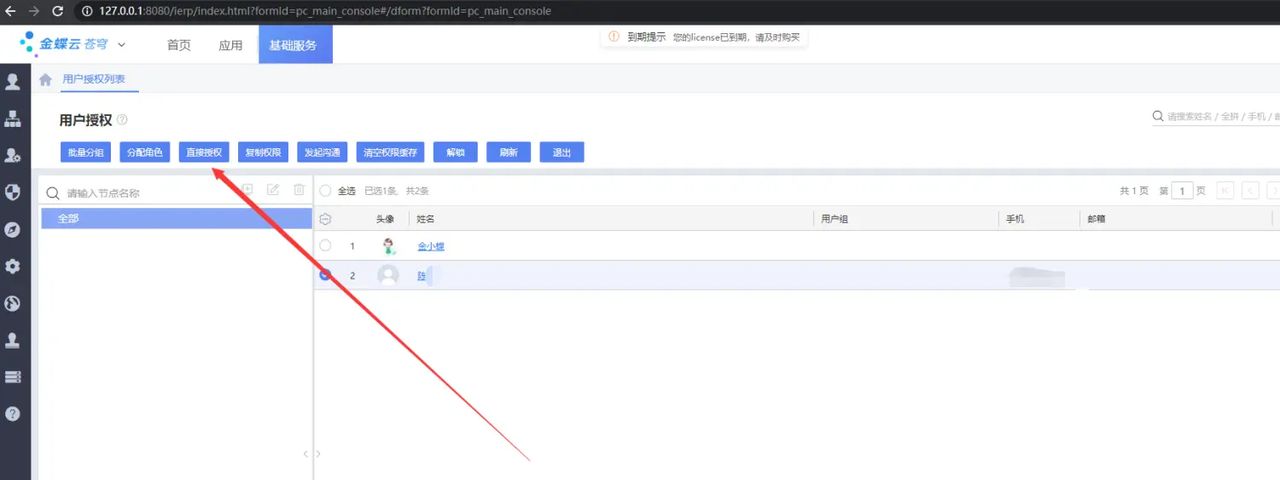Open the organization chart icon in sidebar
The width and height of the screenshot is (1280, 480).
(x=13, y=119)
